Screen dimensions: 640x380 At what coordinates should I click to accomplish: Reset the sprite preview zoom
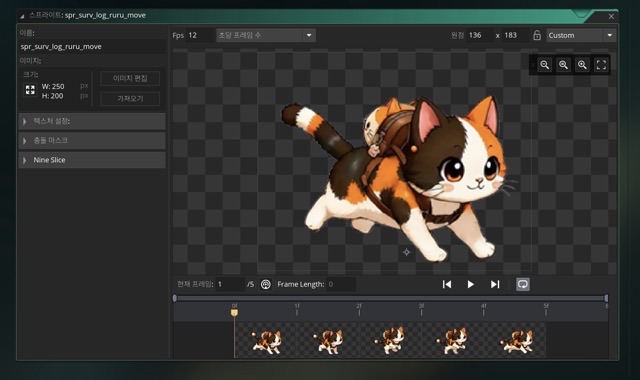coord(563,65)
